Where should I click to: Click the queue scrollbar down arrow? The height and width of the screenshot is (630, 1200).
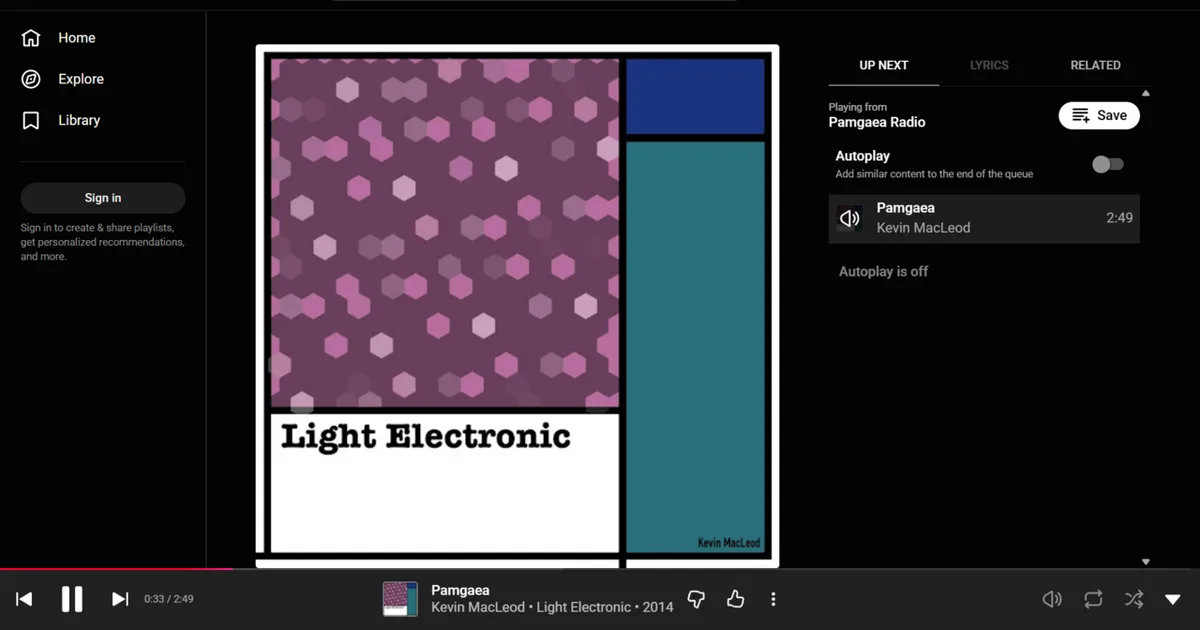pos(1146,562)
